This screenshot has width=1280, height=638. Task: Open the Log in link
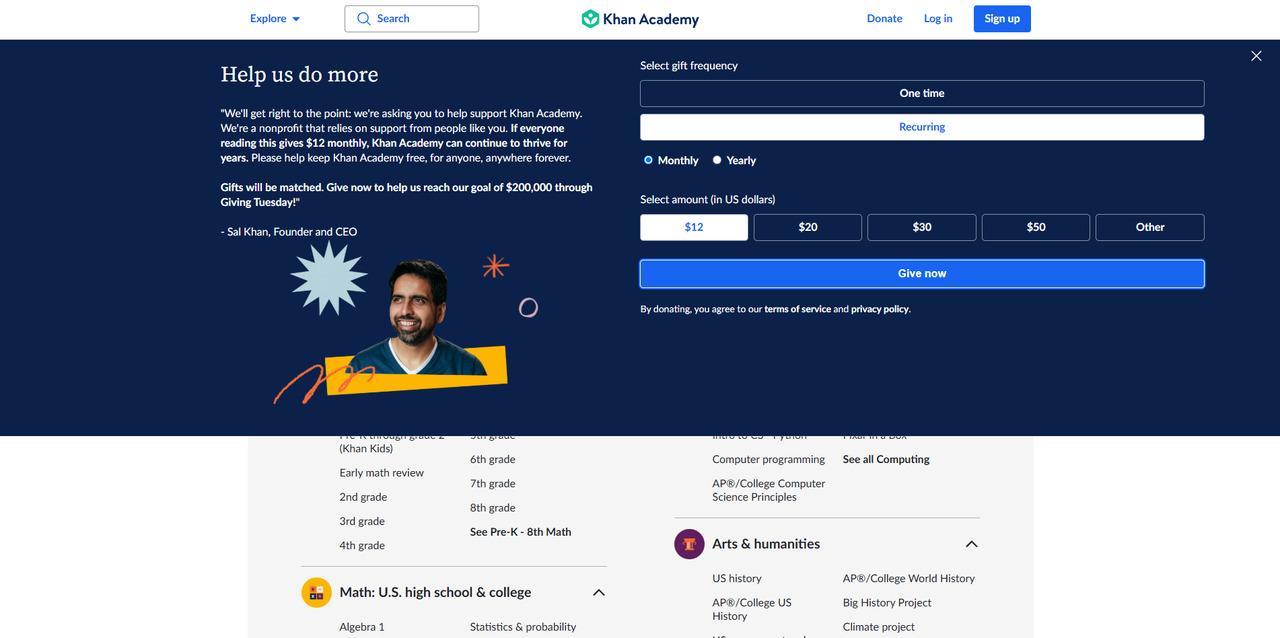click(938, 19)
